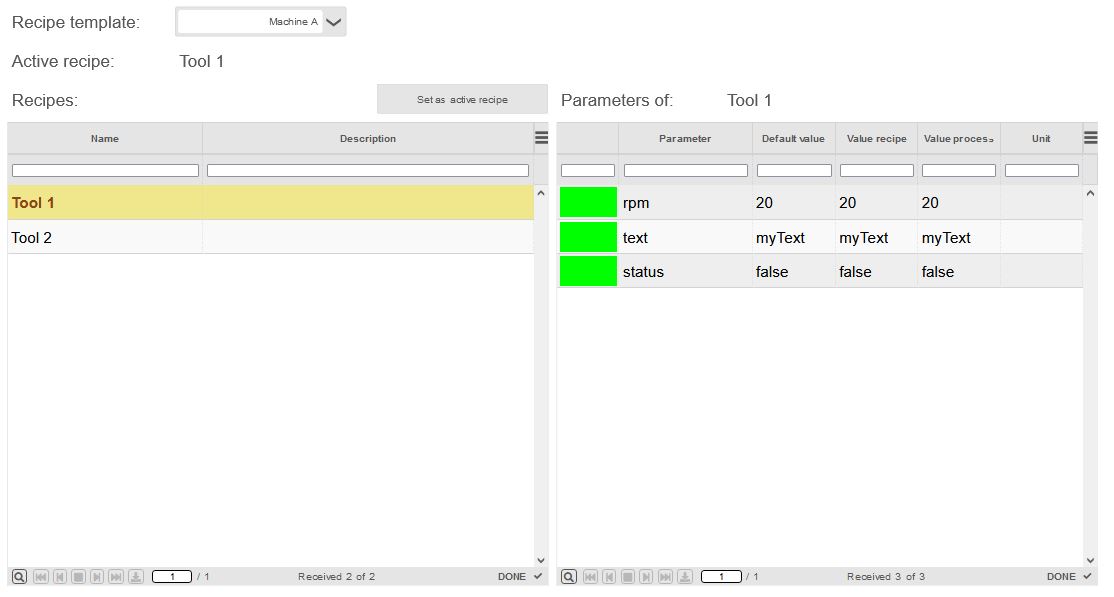Click stop loading icon in Recipes footer
This screenshot has height=597, width=1114.
78,577
